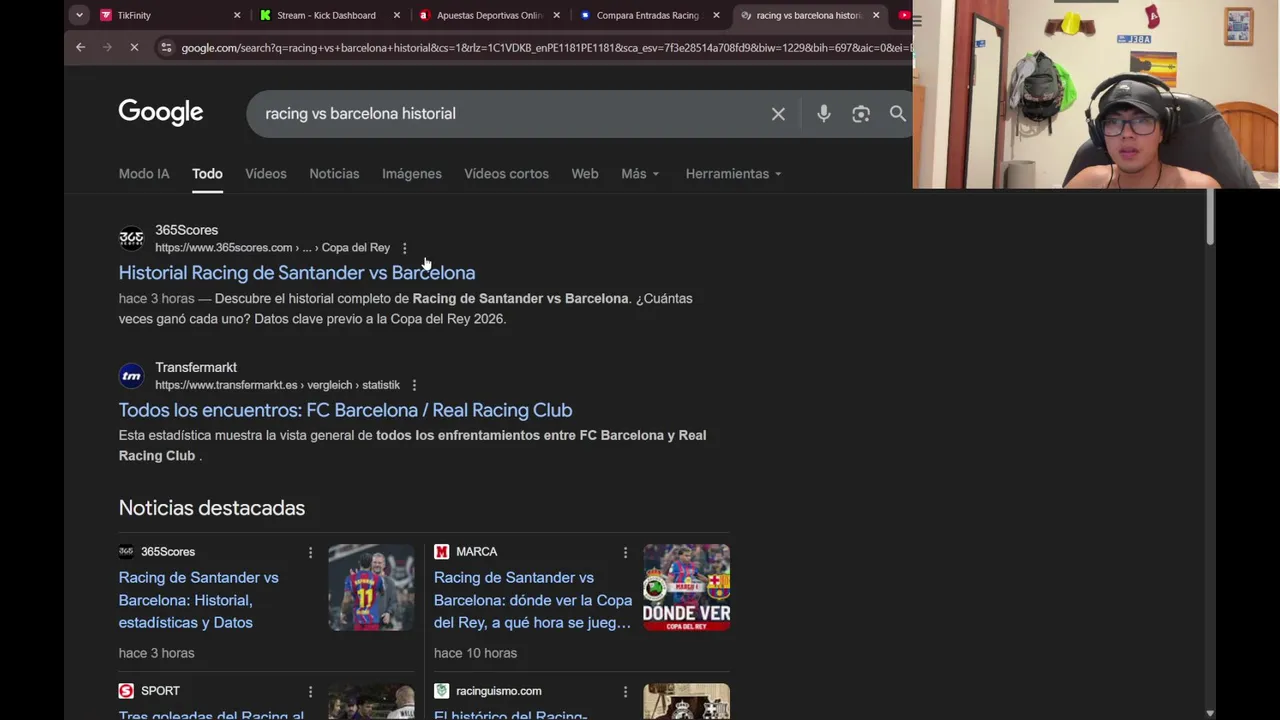Open 365Scores result options menu

404,248
